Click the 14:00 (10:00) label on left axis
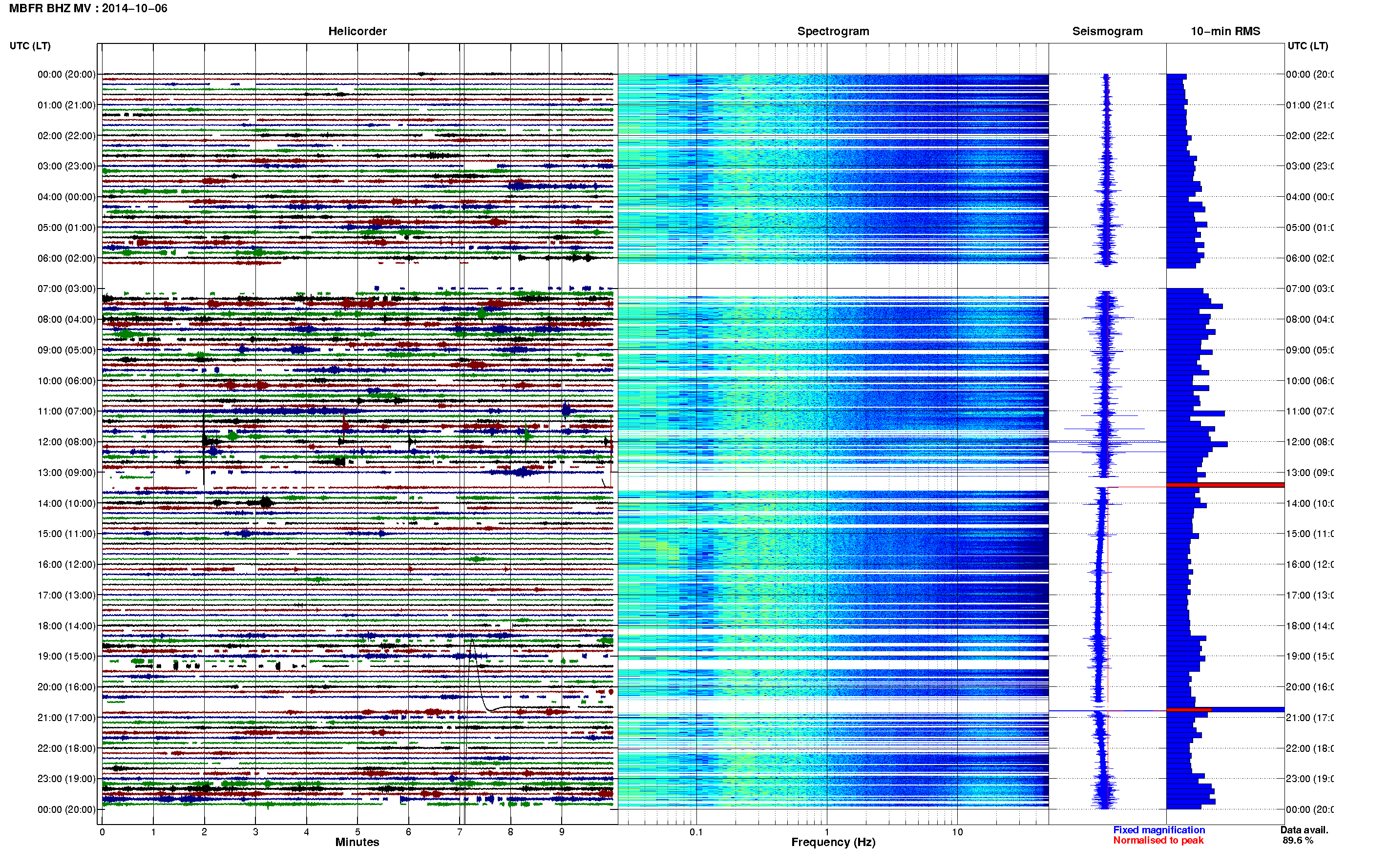Screen dimensions: 1389x868 [x=66, y=504]
